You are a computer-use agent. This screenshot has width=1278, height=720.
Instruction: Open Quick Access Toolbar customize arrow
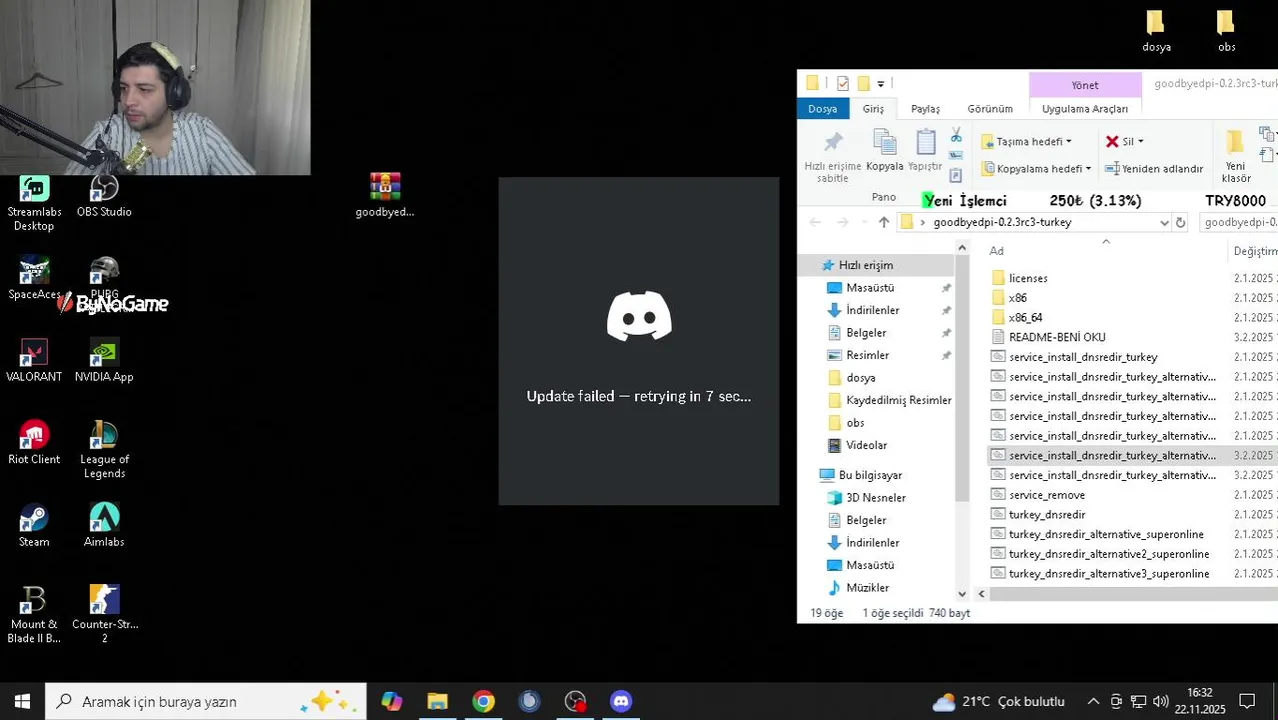(x=880, y=83)
